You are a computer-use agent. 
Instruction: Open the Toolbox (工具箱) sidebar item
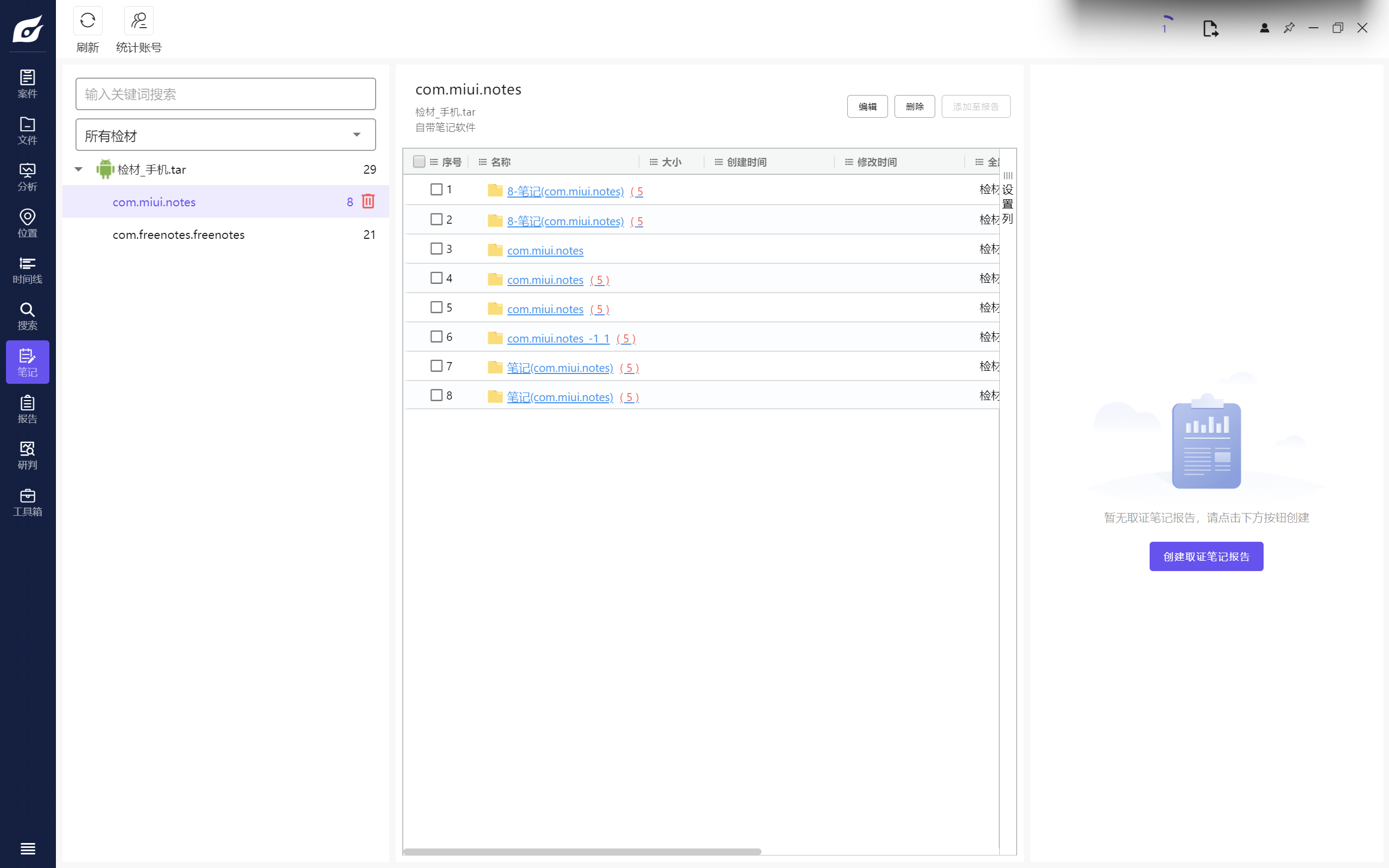tap(27, 502)
